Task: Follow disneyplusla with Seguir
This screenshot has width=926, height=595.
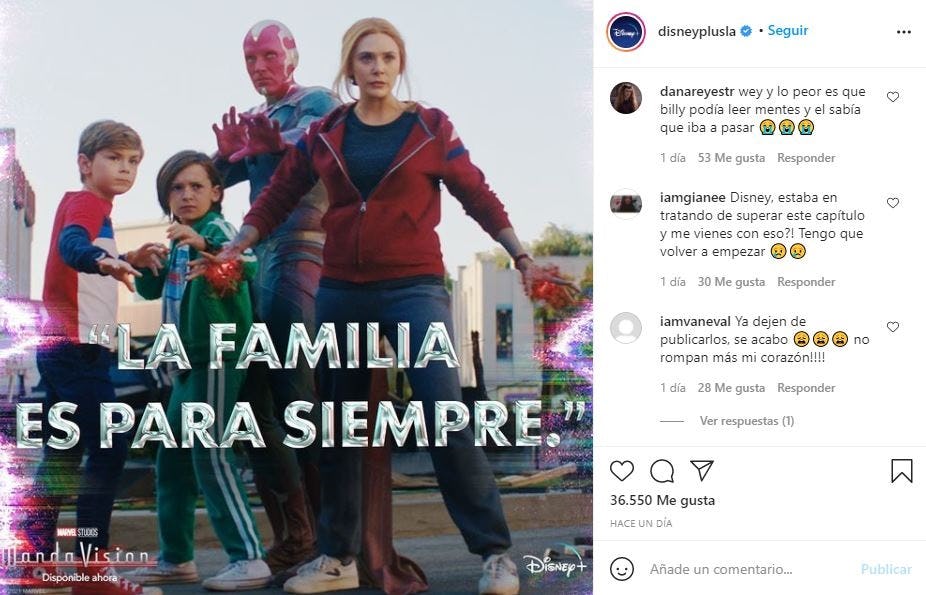Action: click(x=788, y=31)
